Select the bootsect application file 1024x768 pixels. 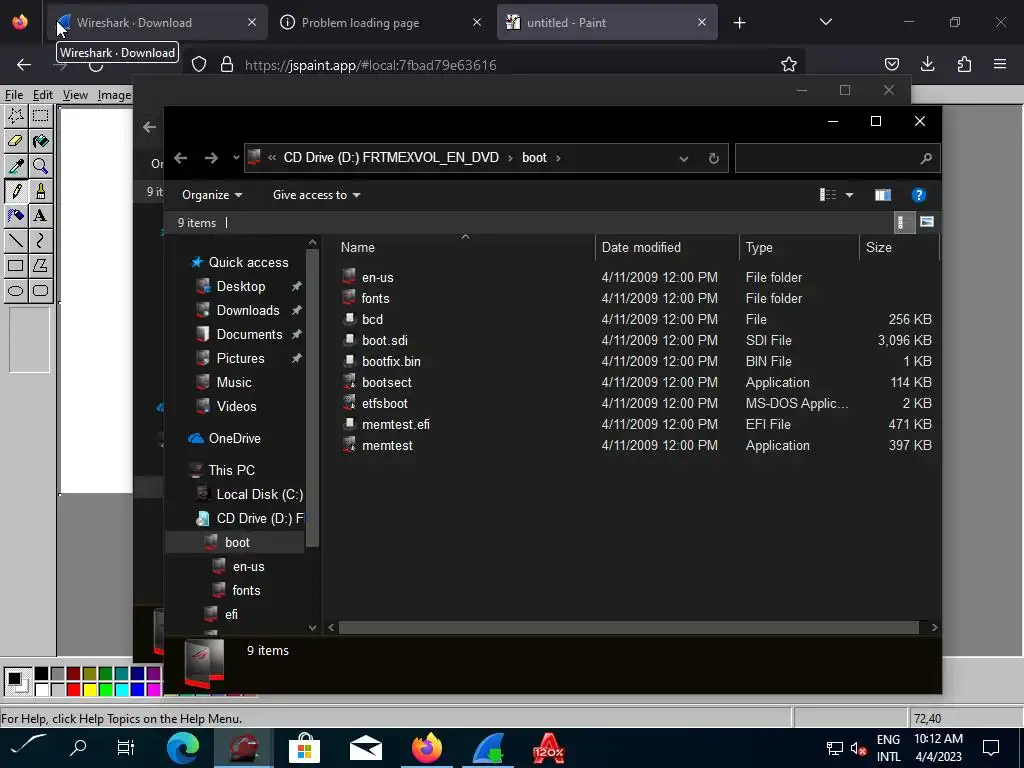[387, 383]
